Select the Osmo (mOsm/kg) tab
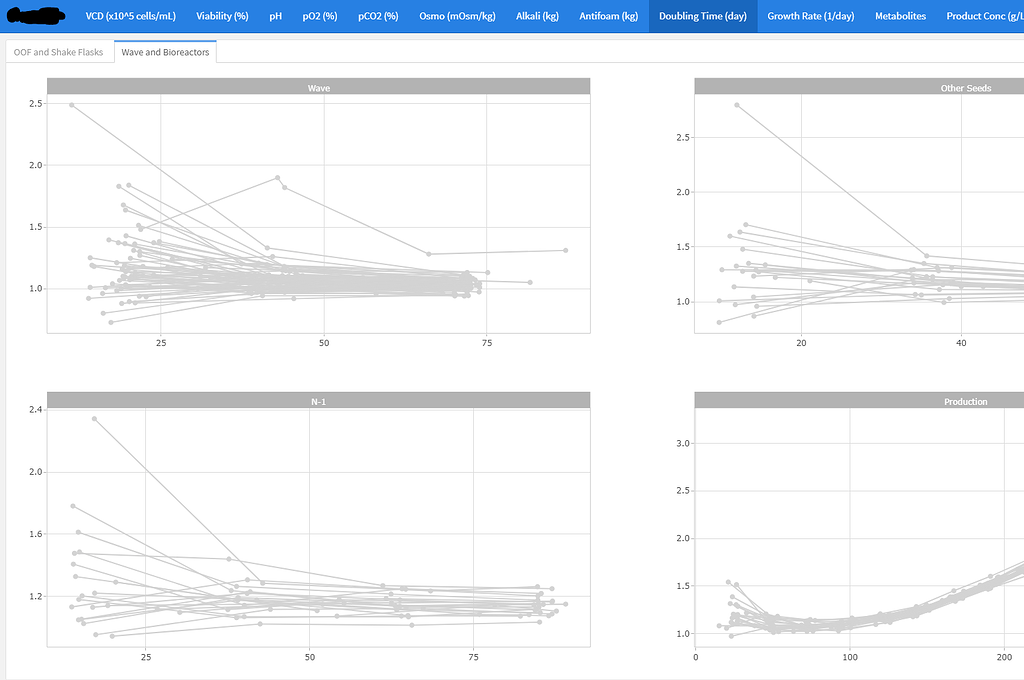This screenshot has width=1024, height=680. [x=457, y=16]
